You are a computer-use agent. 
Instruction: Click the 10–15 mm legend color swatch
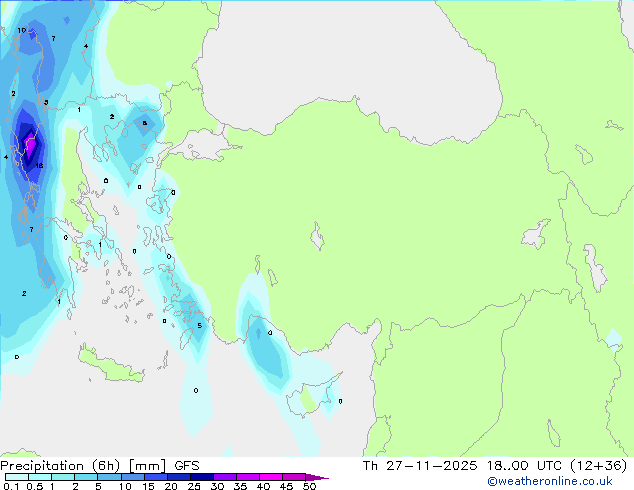(132, 477)
